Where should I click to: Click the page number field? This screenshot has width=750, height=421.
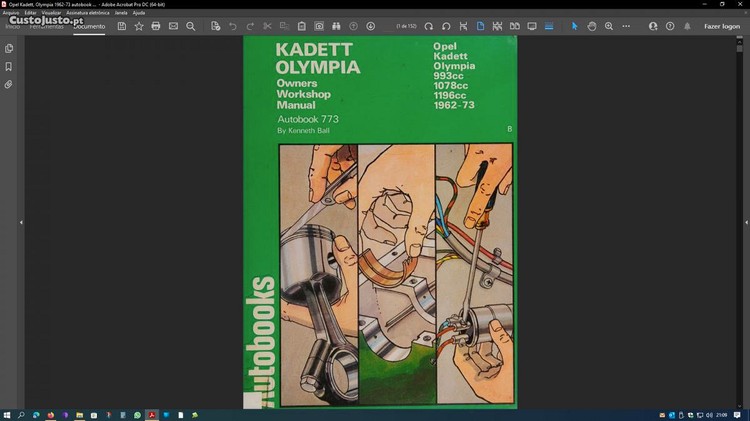406,26
